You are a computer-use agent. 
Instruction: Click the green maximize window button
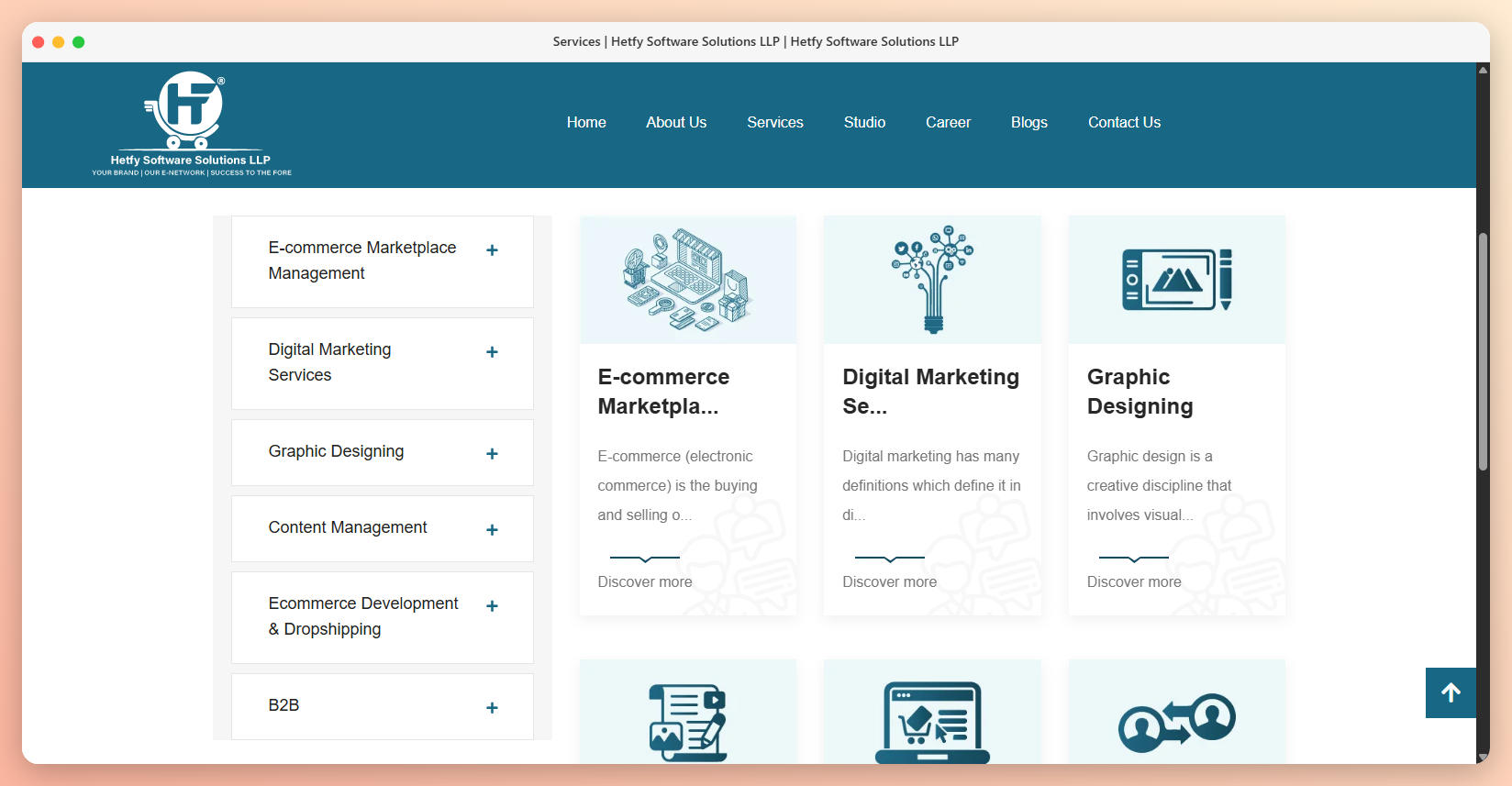(x=79, y=42)
